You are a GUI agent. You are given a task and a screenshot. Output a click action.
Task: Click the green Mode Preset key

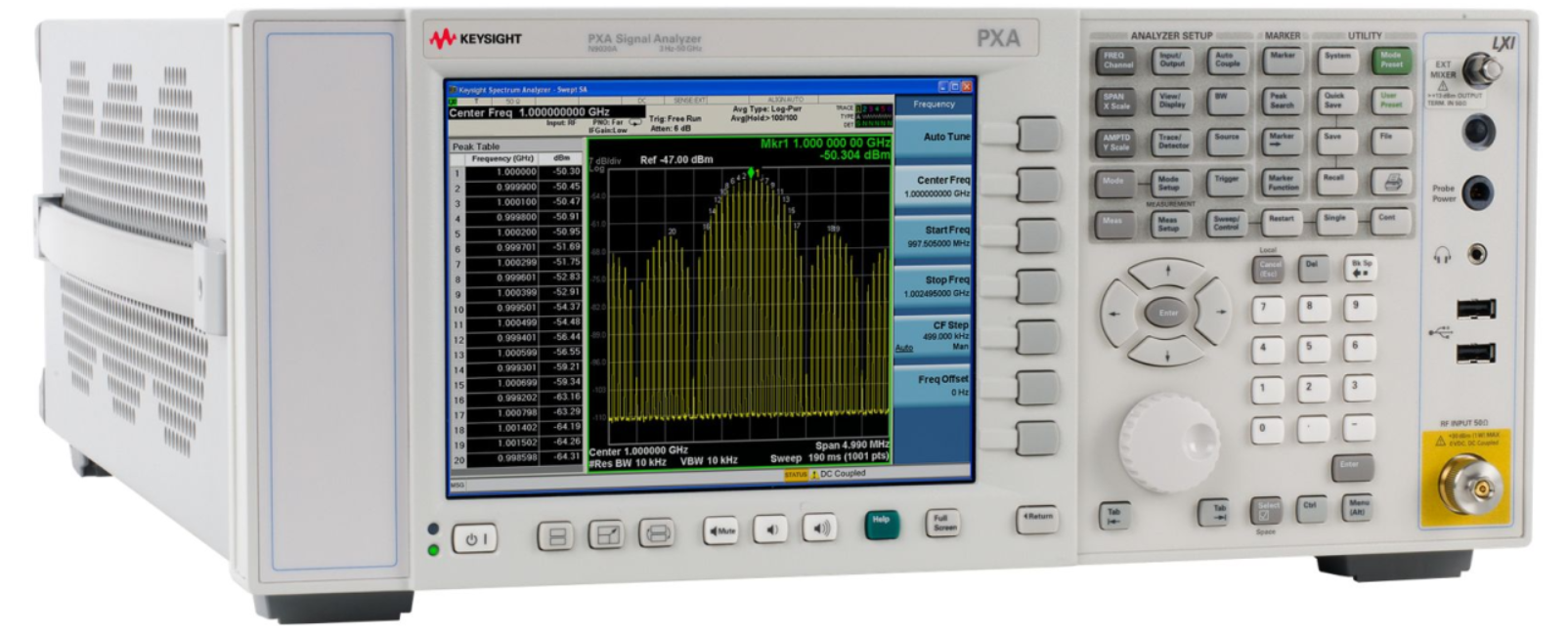(x=1392, y=60)
